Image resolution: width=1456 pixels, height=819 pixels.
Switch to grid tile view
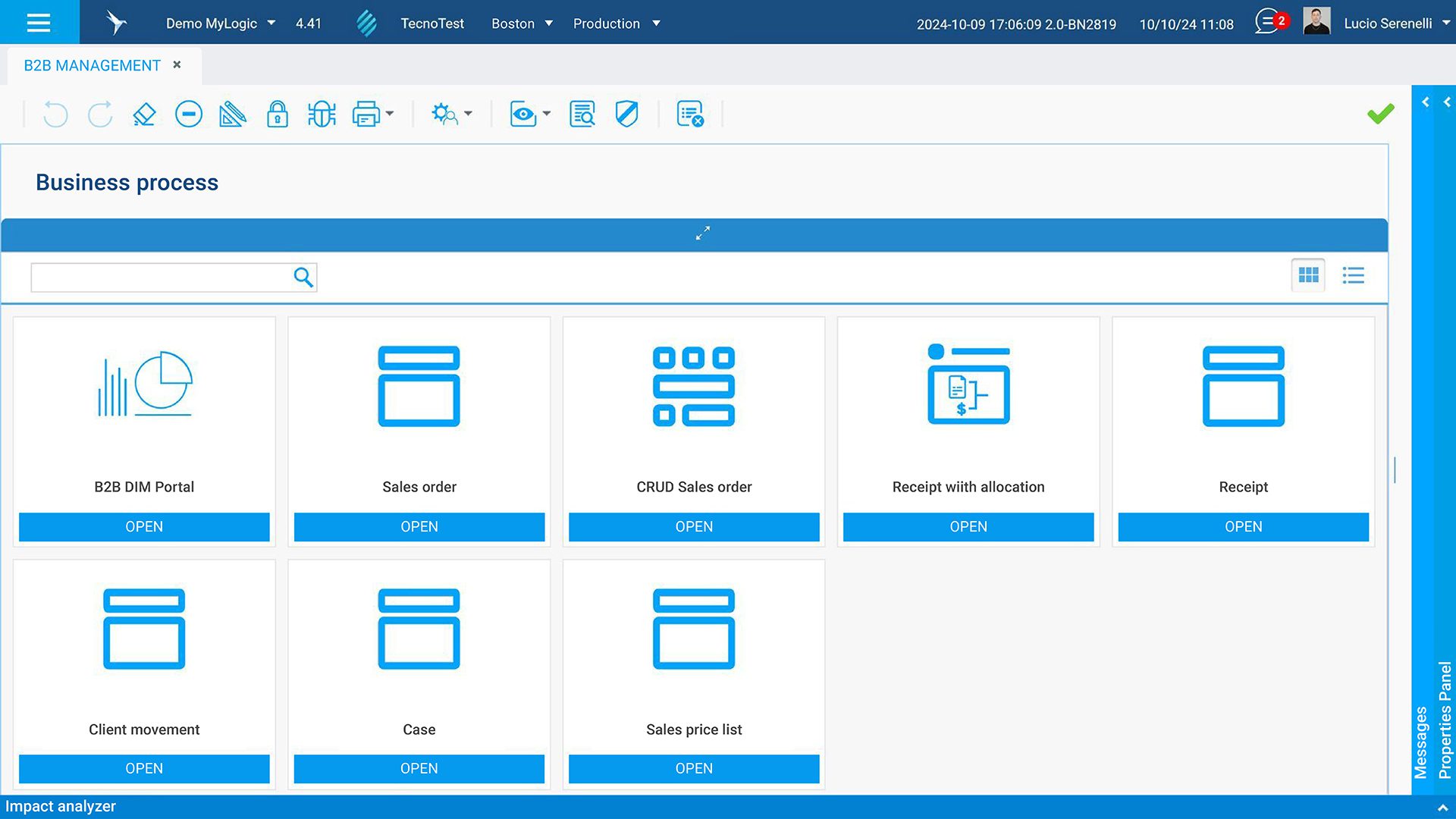pyautogui.click(x=1308, y=275)
